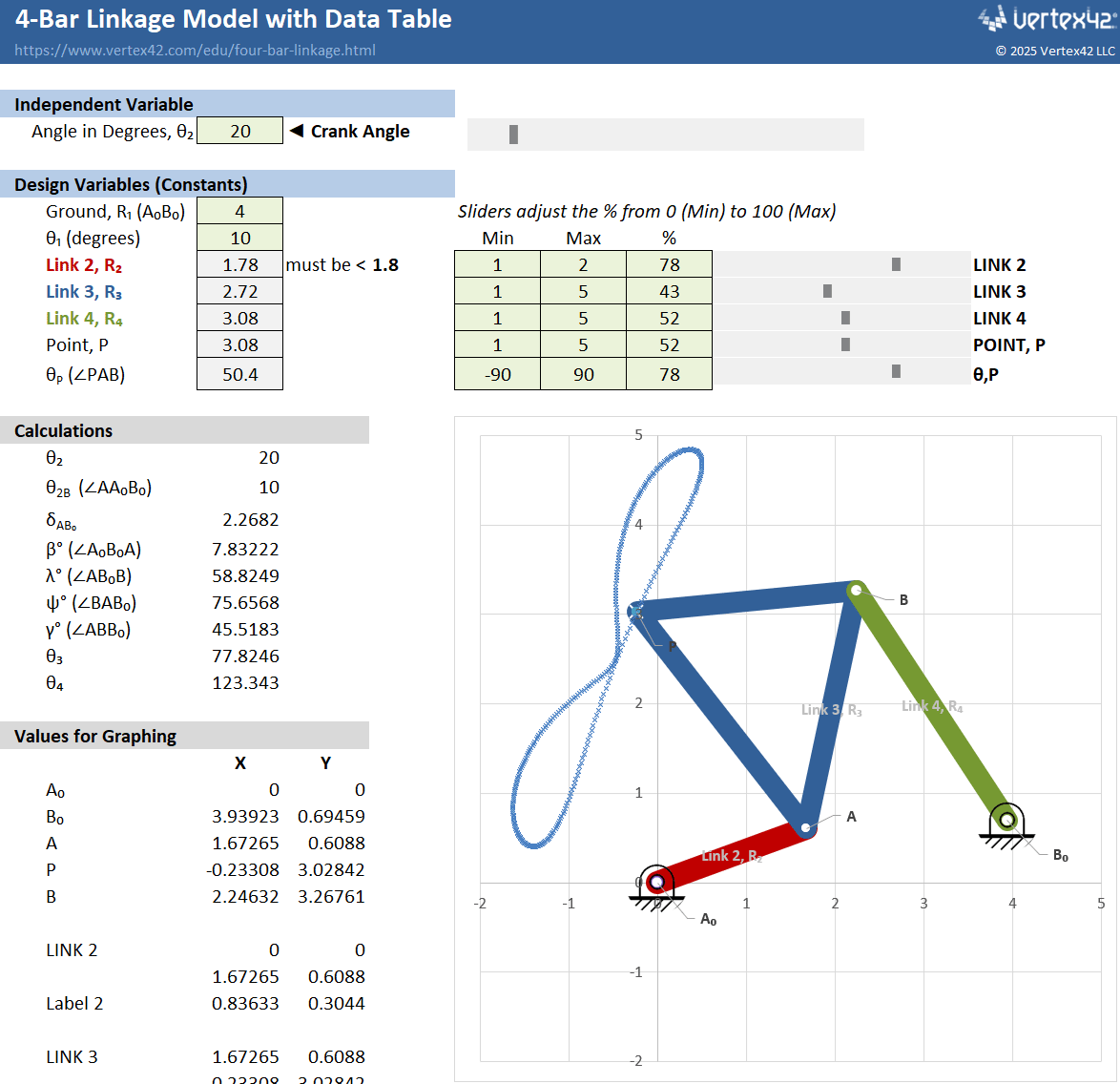The image size is (1120, 1084).
Task: Click the LINK 2 slider handle
Action: point(896,264)
